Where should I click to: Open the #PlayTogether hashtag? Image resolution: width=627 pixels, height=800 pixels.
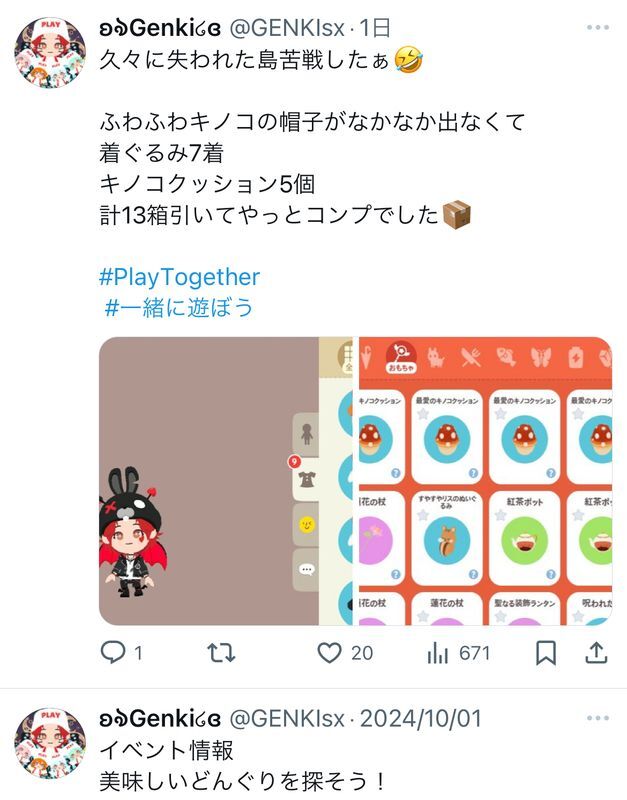179,277
